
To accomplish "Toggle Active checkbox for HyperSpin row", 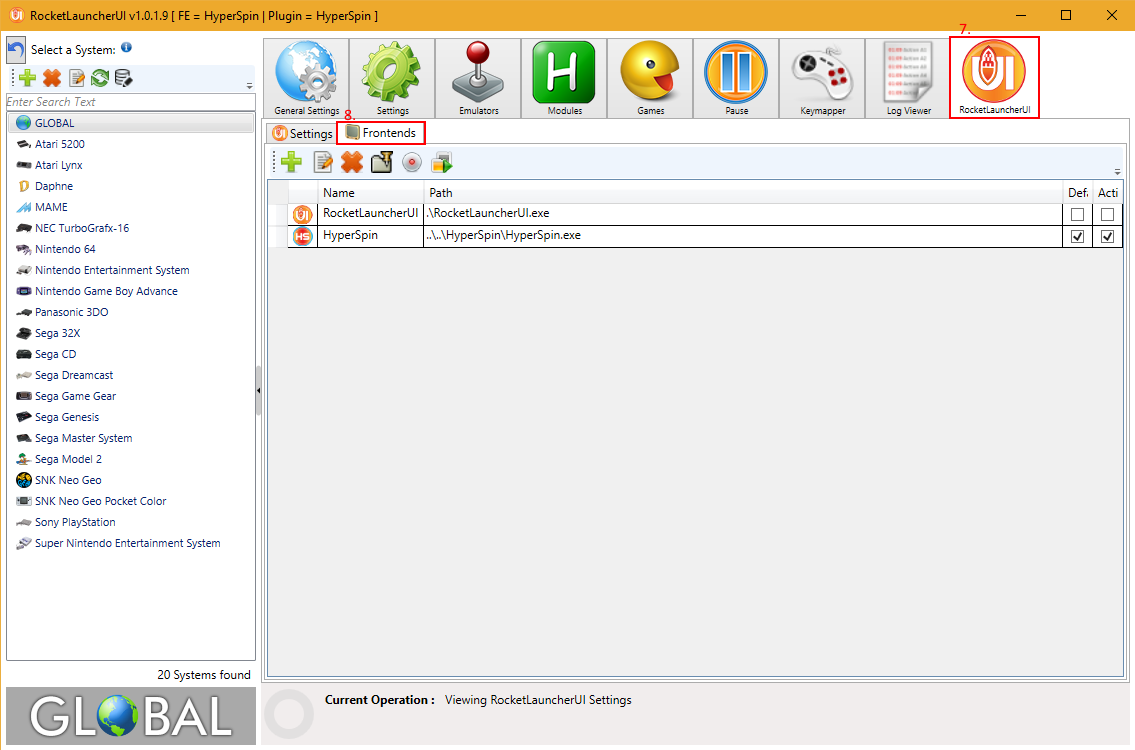I will [x=1107, y=237].
